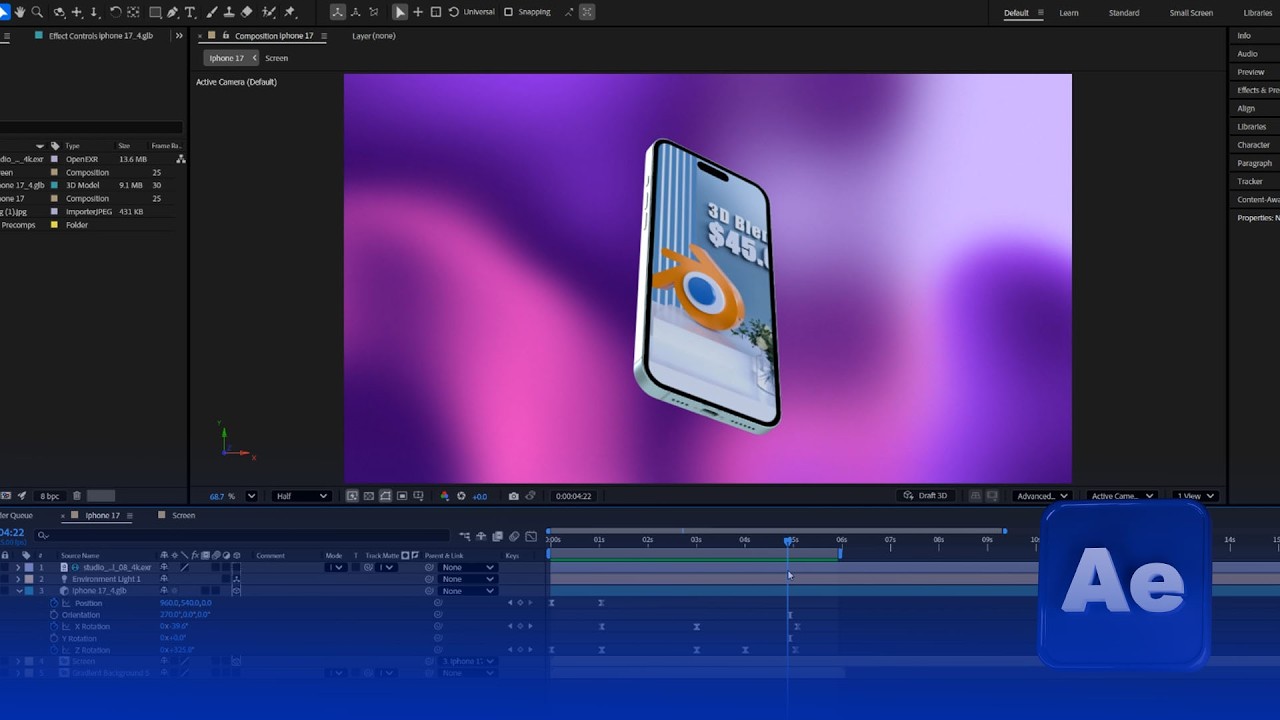This screenshot has width=1280, height=720.
Task: Select the Brush tool
Action: [x=212, y=12]
